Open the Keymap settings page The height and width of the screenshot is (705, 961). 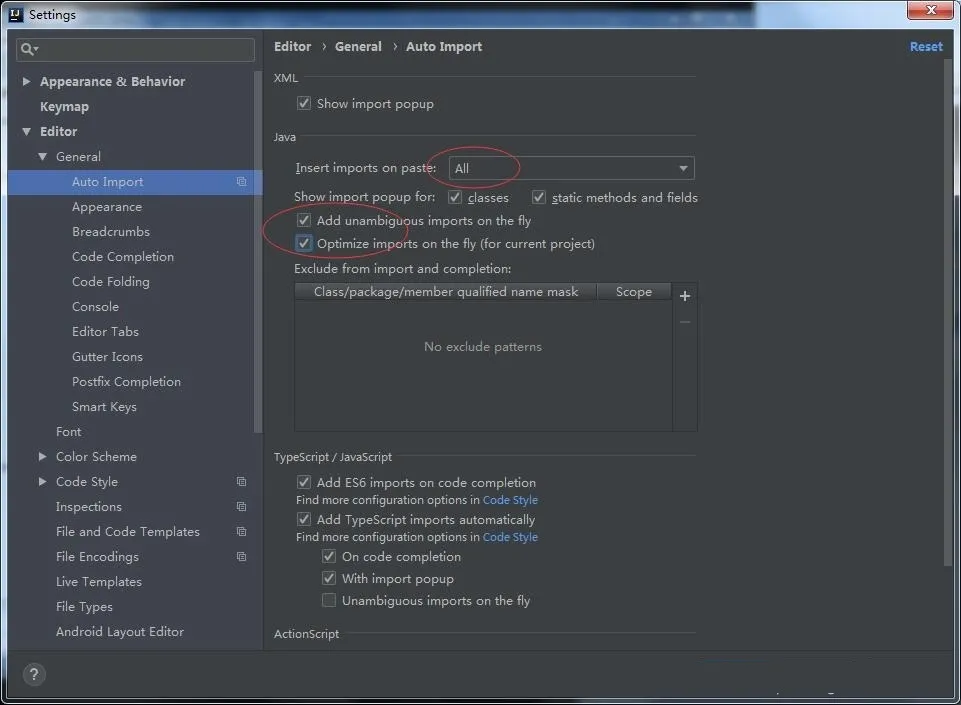(x=64, y=107)
